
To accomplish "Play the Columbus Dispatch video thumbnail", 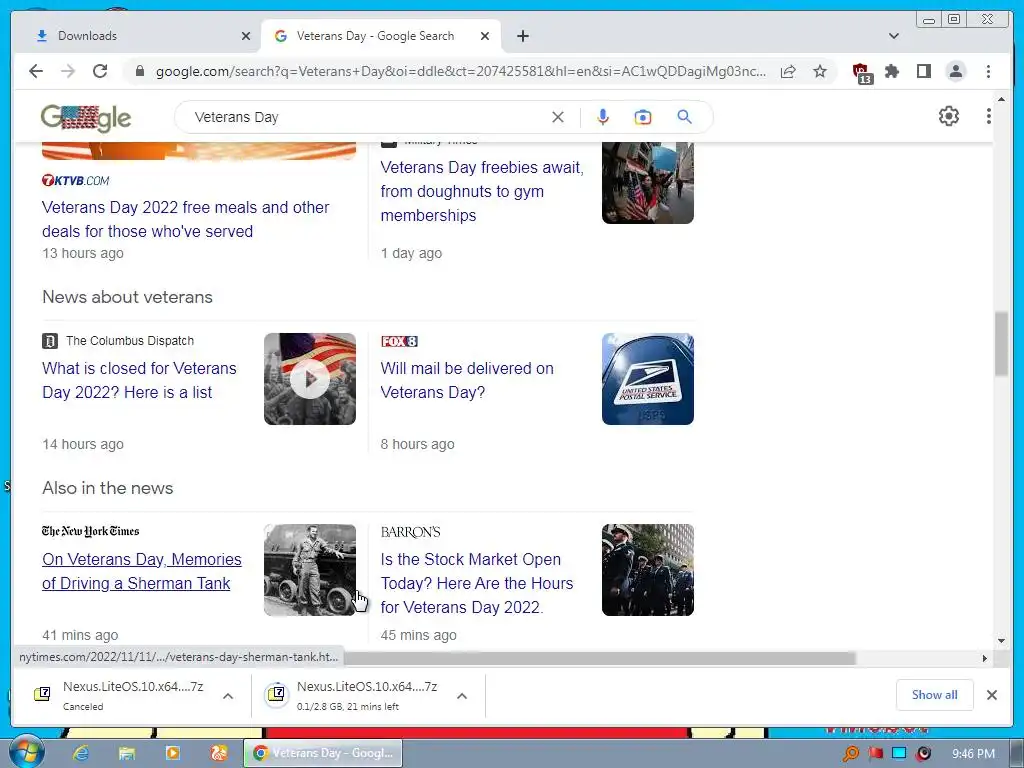I will pyautogui.click(x=310, y=379).
